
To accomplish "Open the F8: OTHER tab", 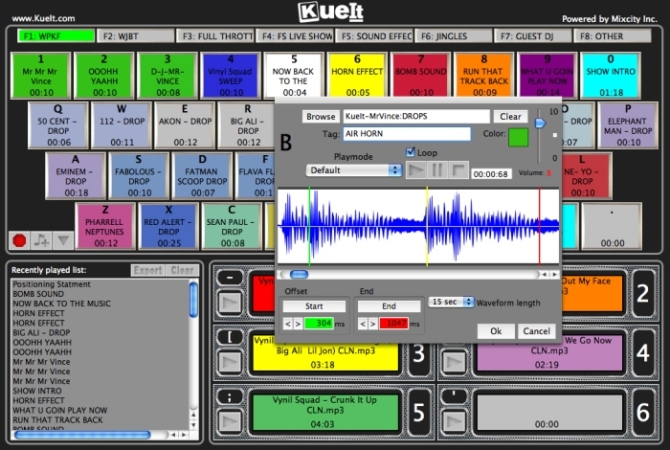I will point(613,36).
